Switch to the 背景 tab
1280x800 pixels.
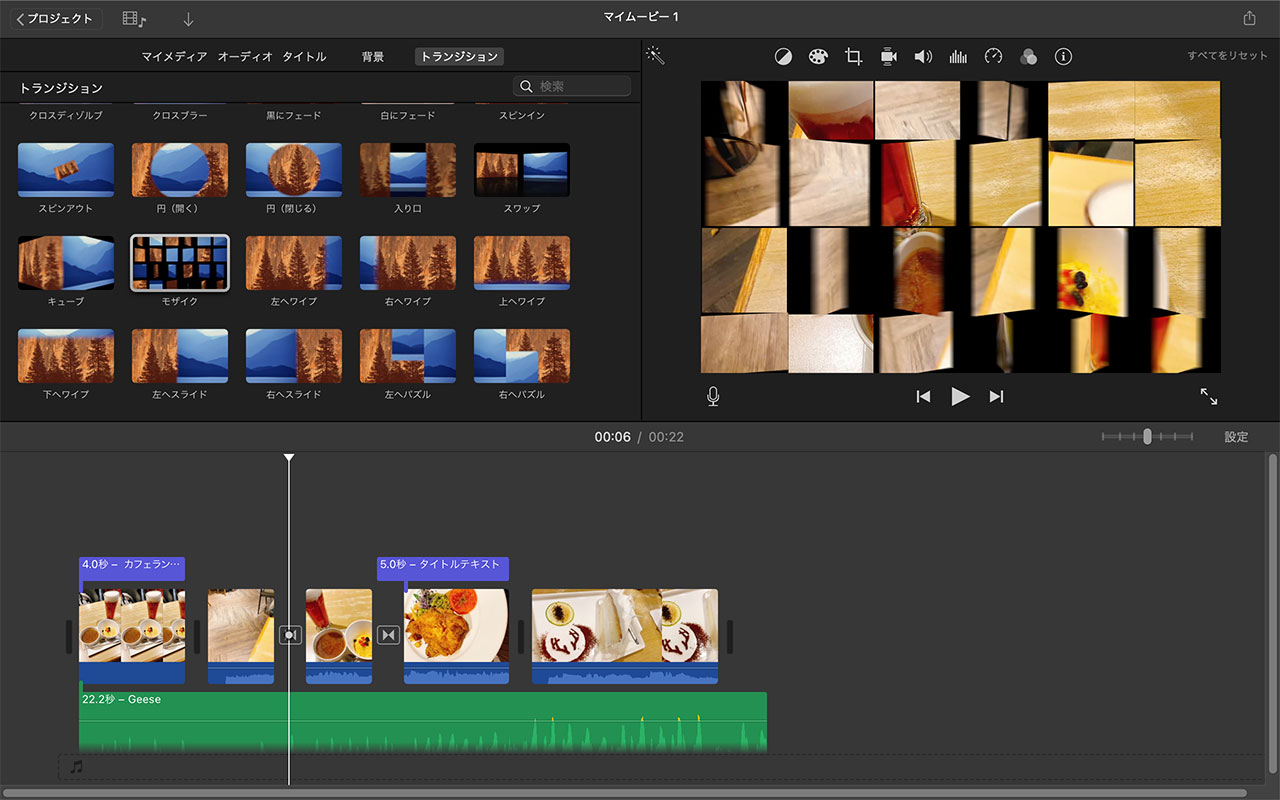pos(373,57)
